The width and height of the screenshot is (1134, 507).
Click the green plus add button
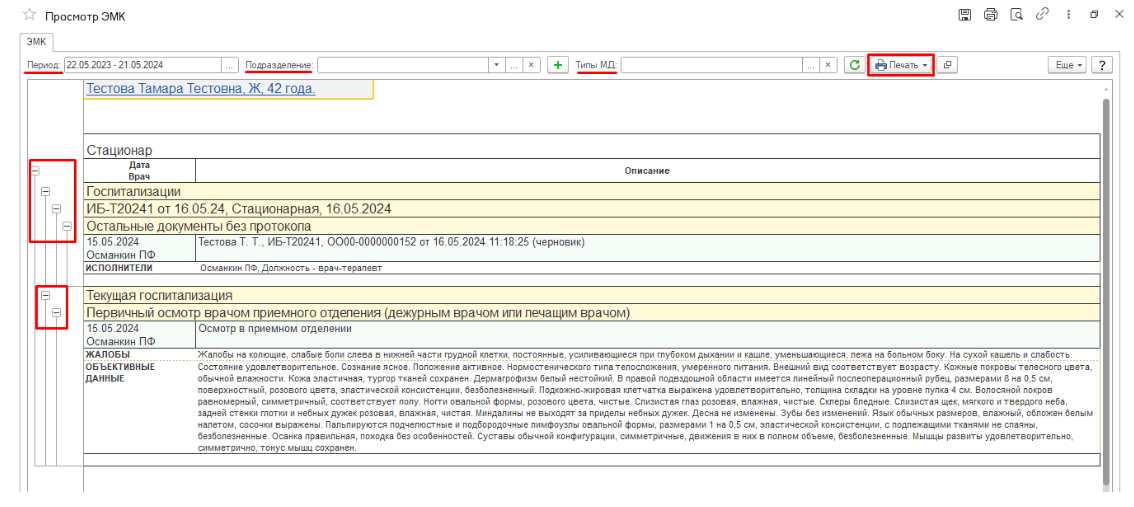tap(558, 65)
